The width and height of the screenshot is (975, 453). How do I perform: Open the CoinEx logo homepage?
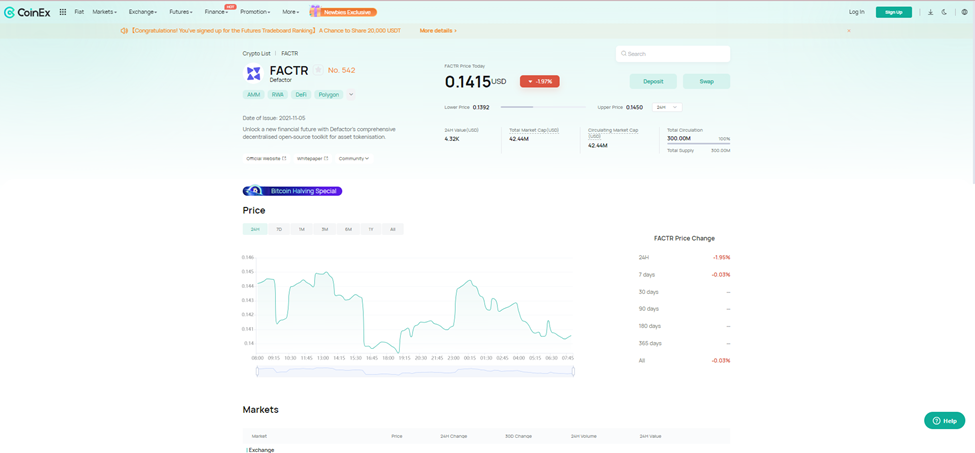click(x=27, y=12)
